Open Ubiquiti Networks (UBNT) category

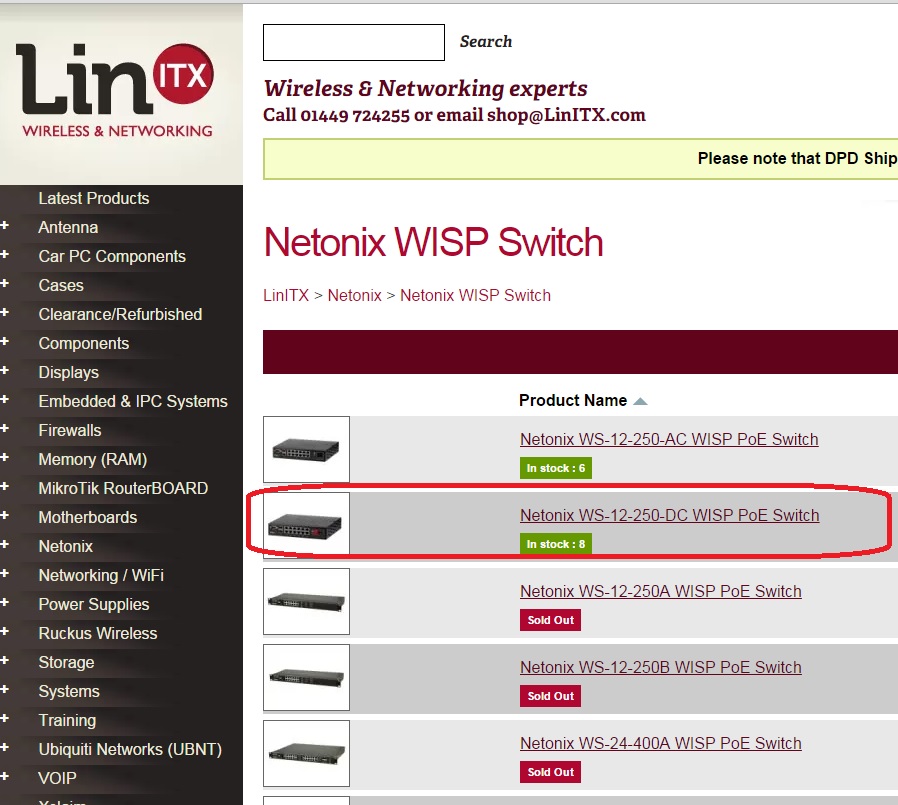[x=130, y=749]
